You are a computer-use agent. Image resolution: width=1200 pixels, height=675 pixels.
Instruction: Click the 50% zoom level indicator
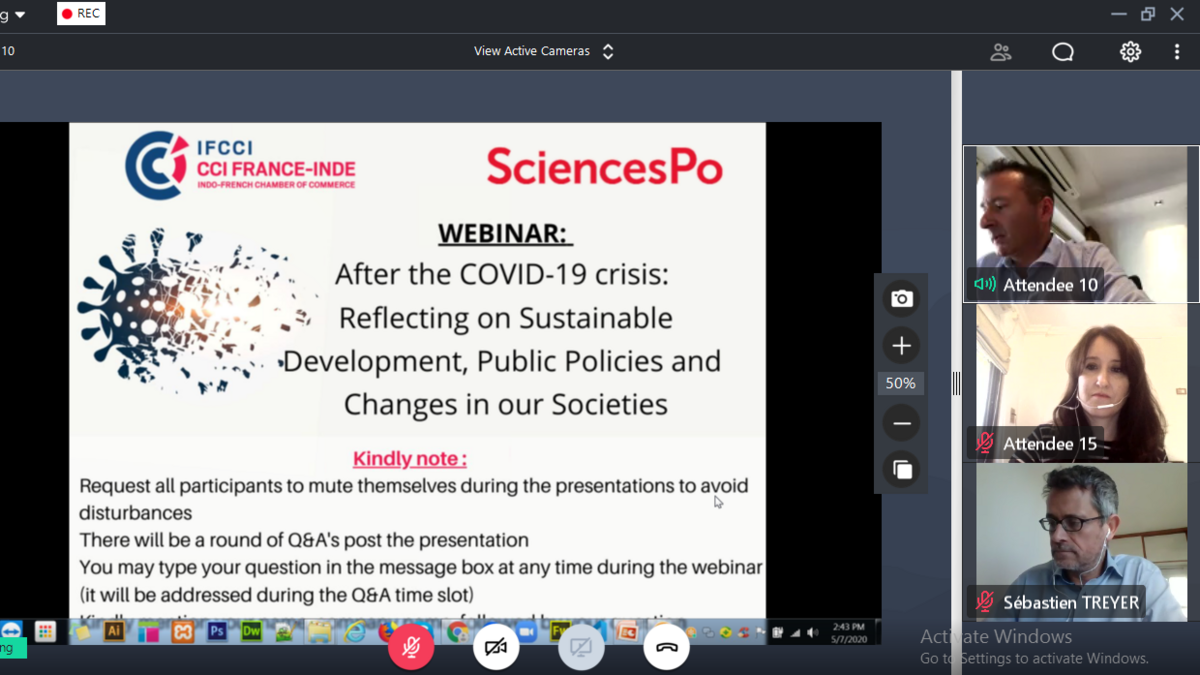(x=901, y=383)
